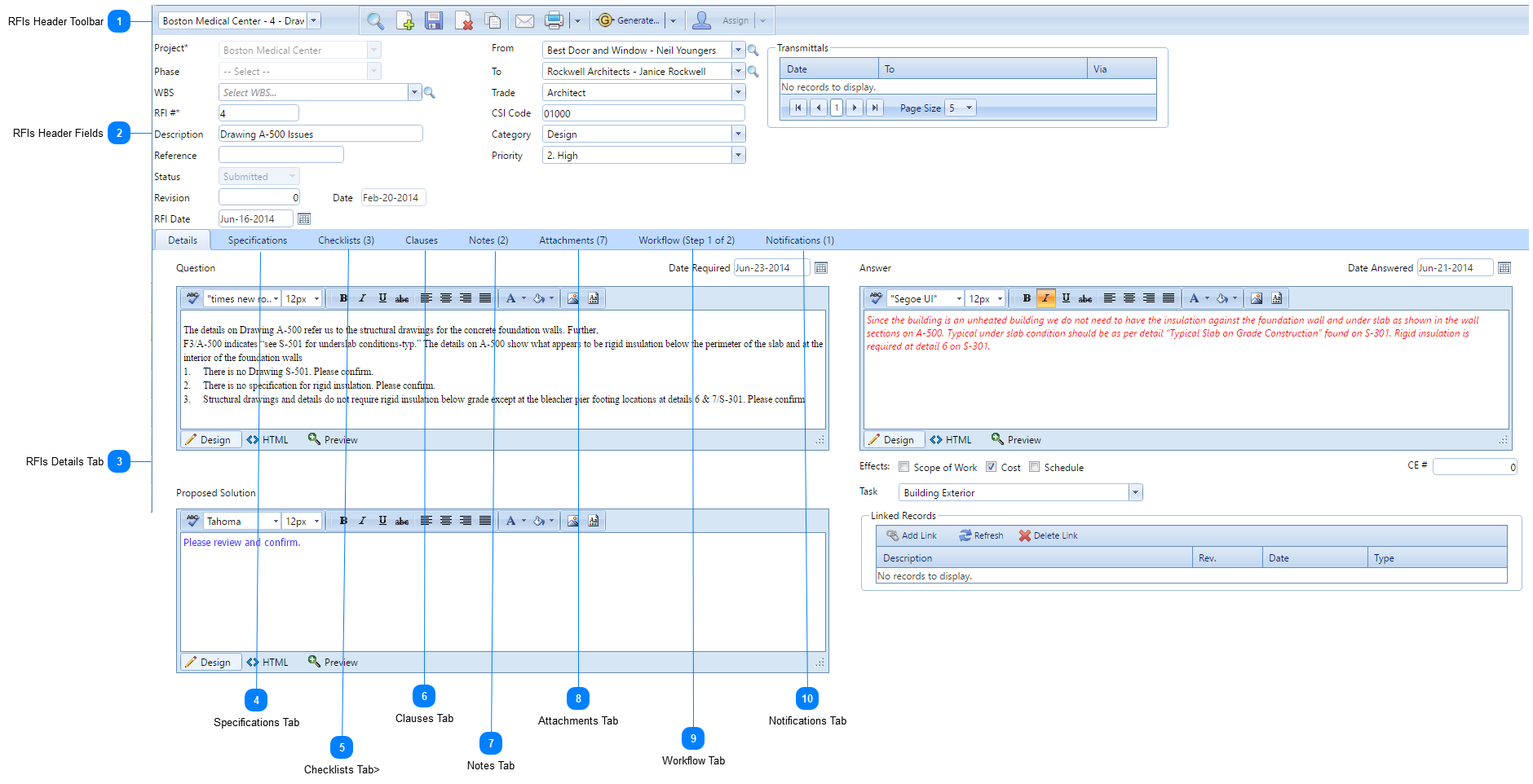Open calendar picker beside RFI Date field
The image size is (1533, 784).
point(304,219)
